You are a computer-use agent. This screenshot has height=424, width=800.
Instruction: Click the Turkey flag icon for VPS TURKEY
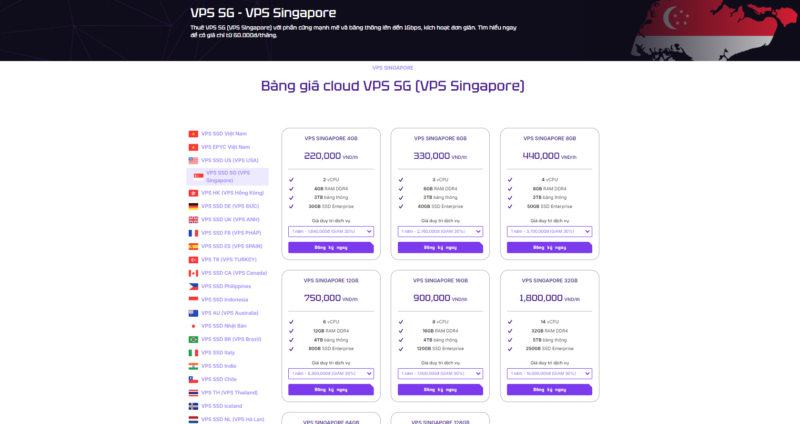click(x=193, y=260)
